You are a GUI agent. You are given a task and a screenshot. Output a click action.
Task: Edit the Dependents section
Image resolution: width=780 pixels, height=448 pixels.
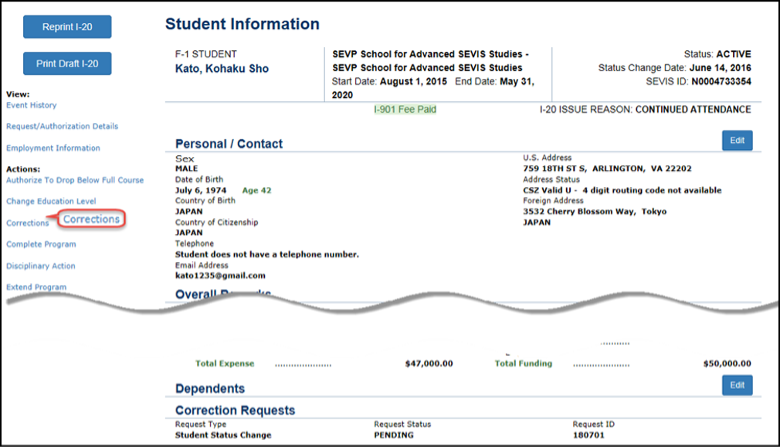737,385
